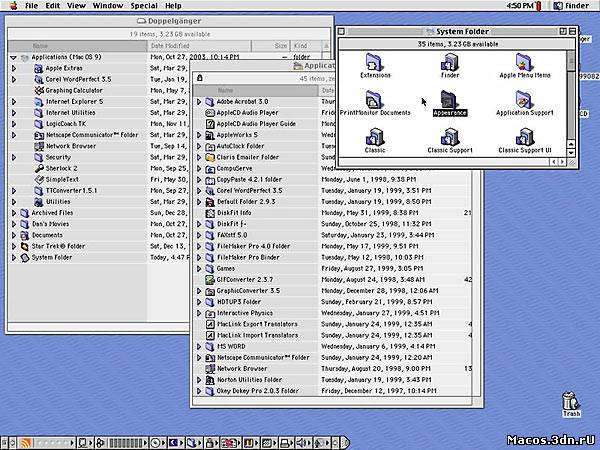The width and height of the screenshot is (600, 450).
Task: Open the View menu
Action: pos(76,6)
